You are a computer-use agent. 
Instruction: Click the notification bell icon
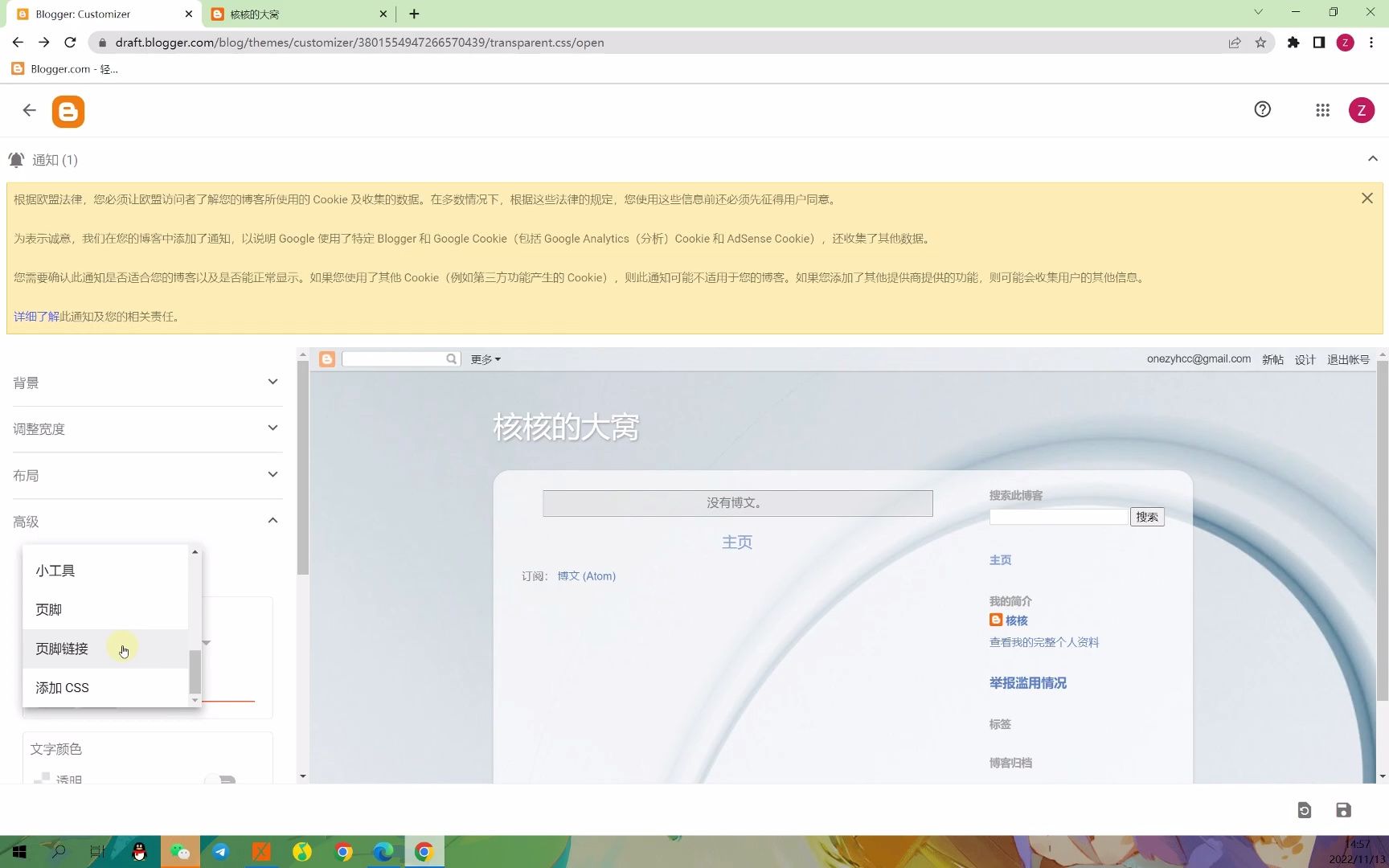[x=16, y=159]
